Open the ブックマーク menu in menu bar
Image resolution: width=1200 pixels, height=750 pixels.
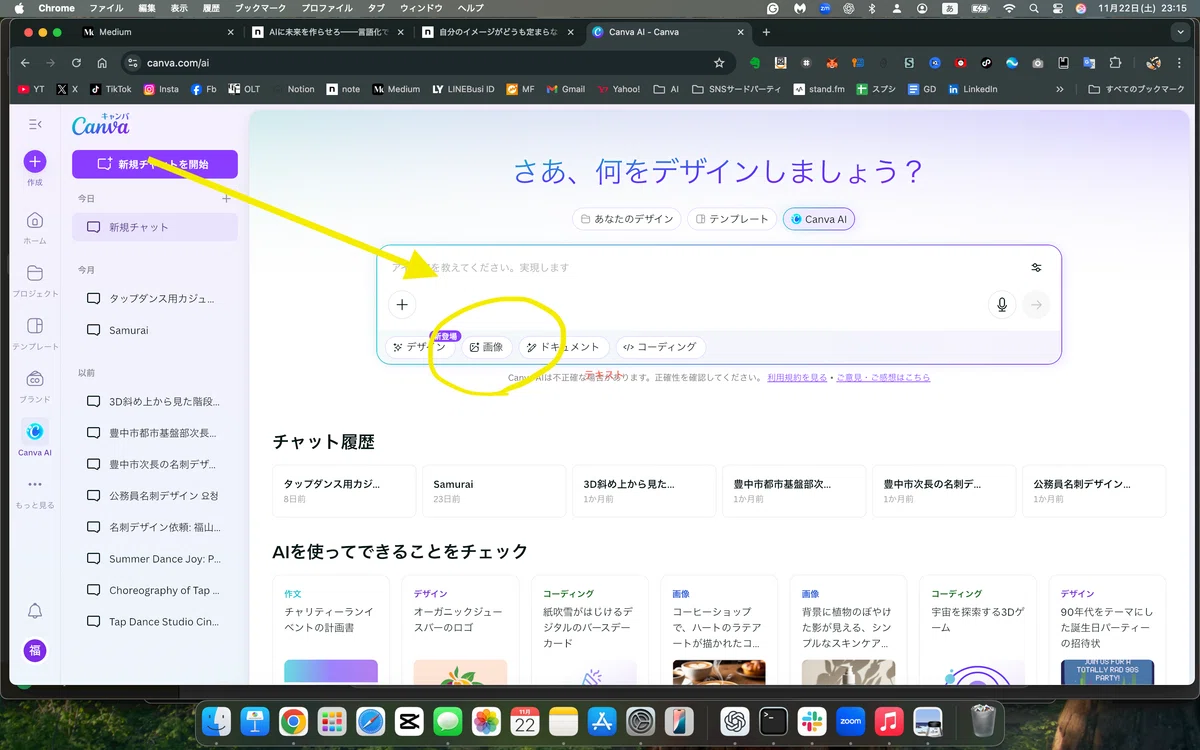coord(259,8)
